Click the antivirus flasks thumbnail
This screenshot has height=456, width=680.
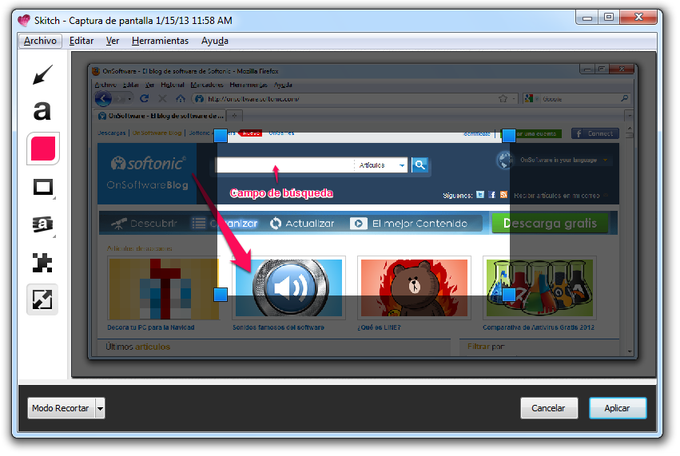pyautogui.click(x=539, y=288)
